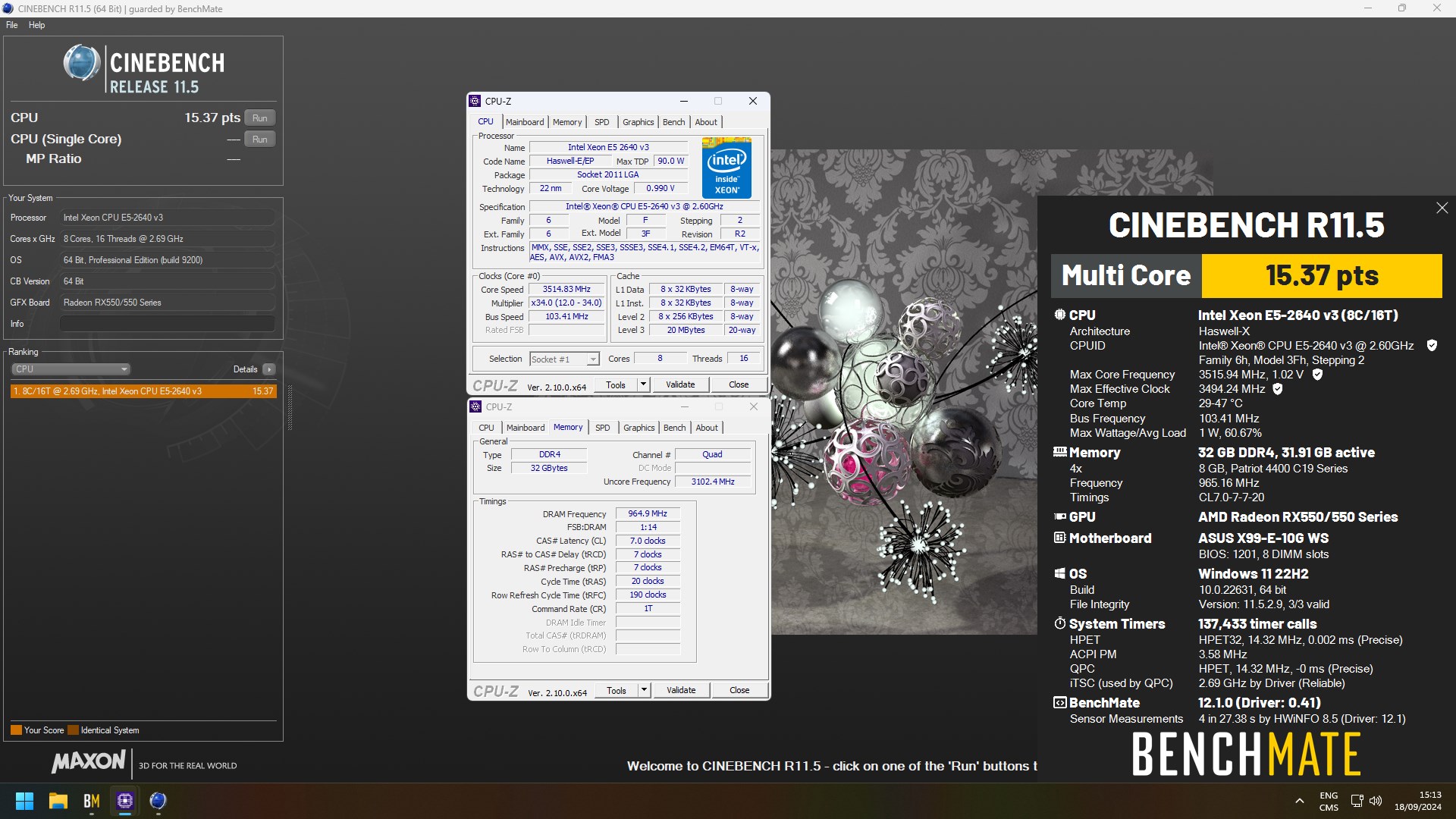Close the BenchMate result overlay
This screenshot has width=1456, height=819.
coord(1442,208)
